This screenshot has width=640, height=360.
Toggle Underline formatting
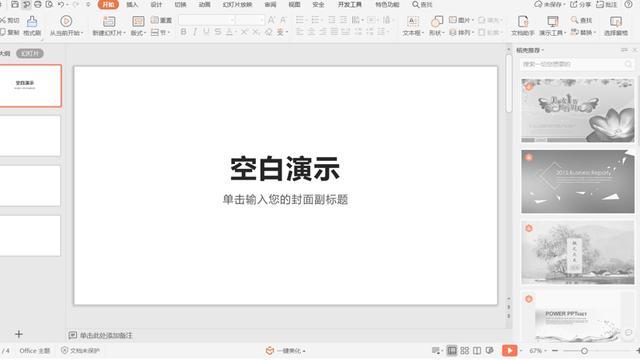coord(206,31)
